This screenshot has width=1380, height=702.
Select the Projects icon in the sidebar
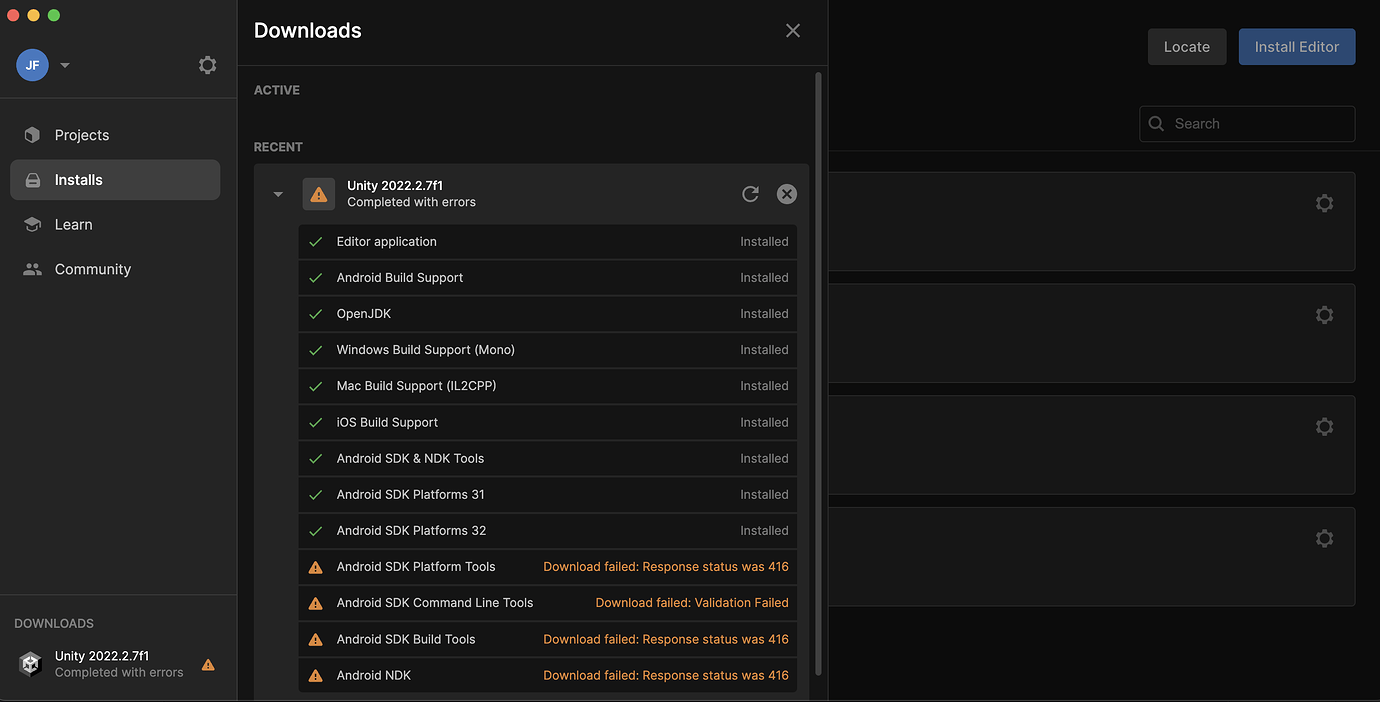pyautogui.click(x=31, y=134)
